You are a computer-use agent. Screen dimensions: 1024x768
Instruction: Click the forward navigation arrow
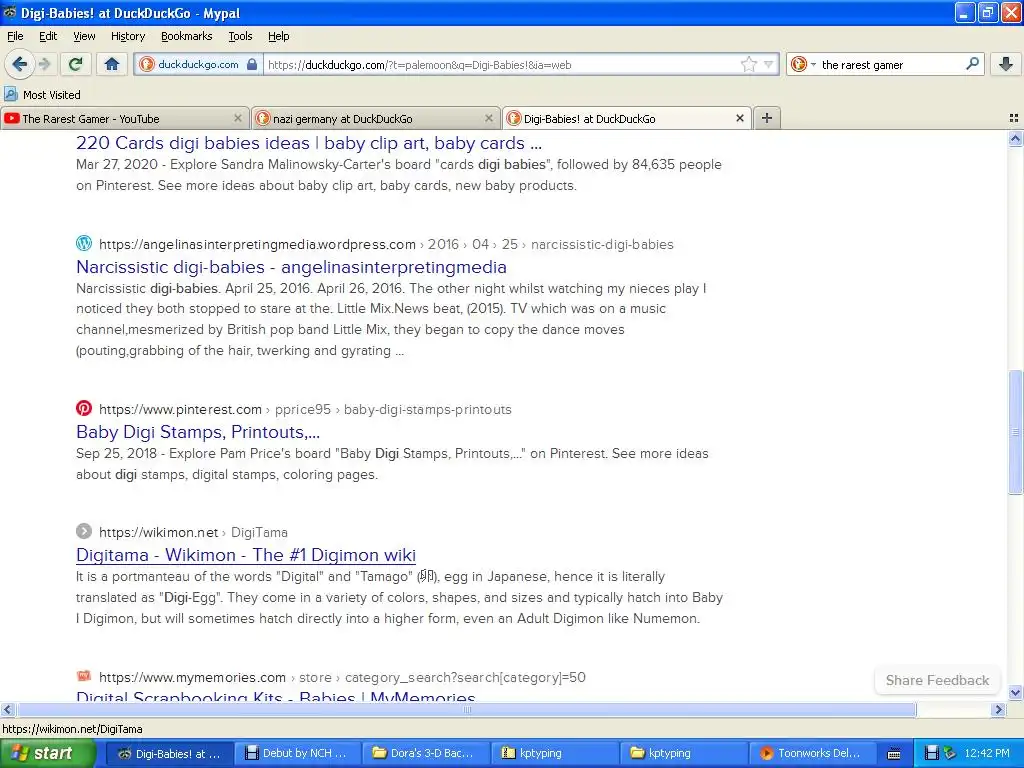pos(44,64)
